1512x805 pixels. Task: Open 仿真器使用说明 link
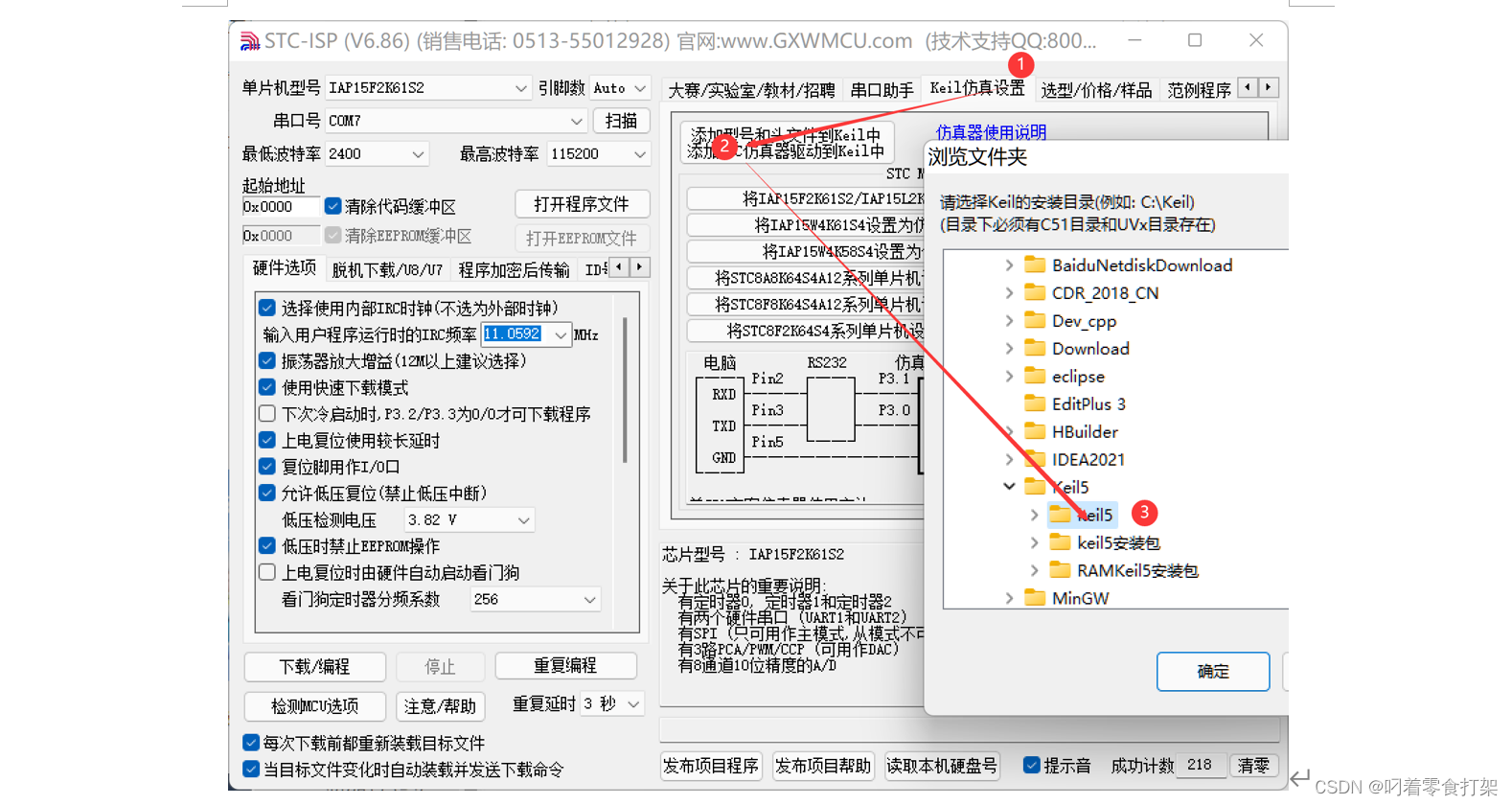click(991, 132)
